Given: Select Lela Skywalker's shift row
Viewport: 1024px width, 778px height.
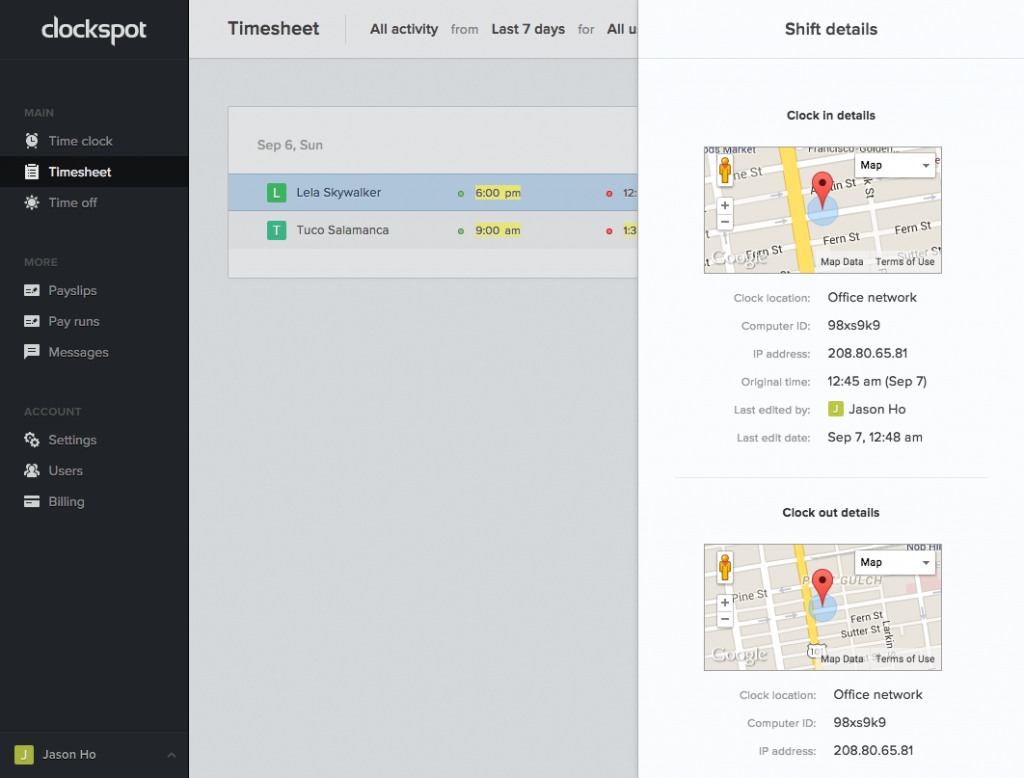Looking at the screenshot, I should (380, 192).
